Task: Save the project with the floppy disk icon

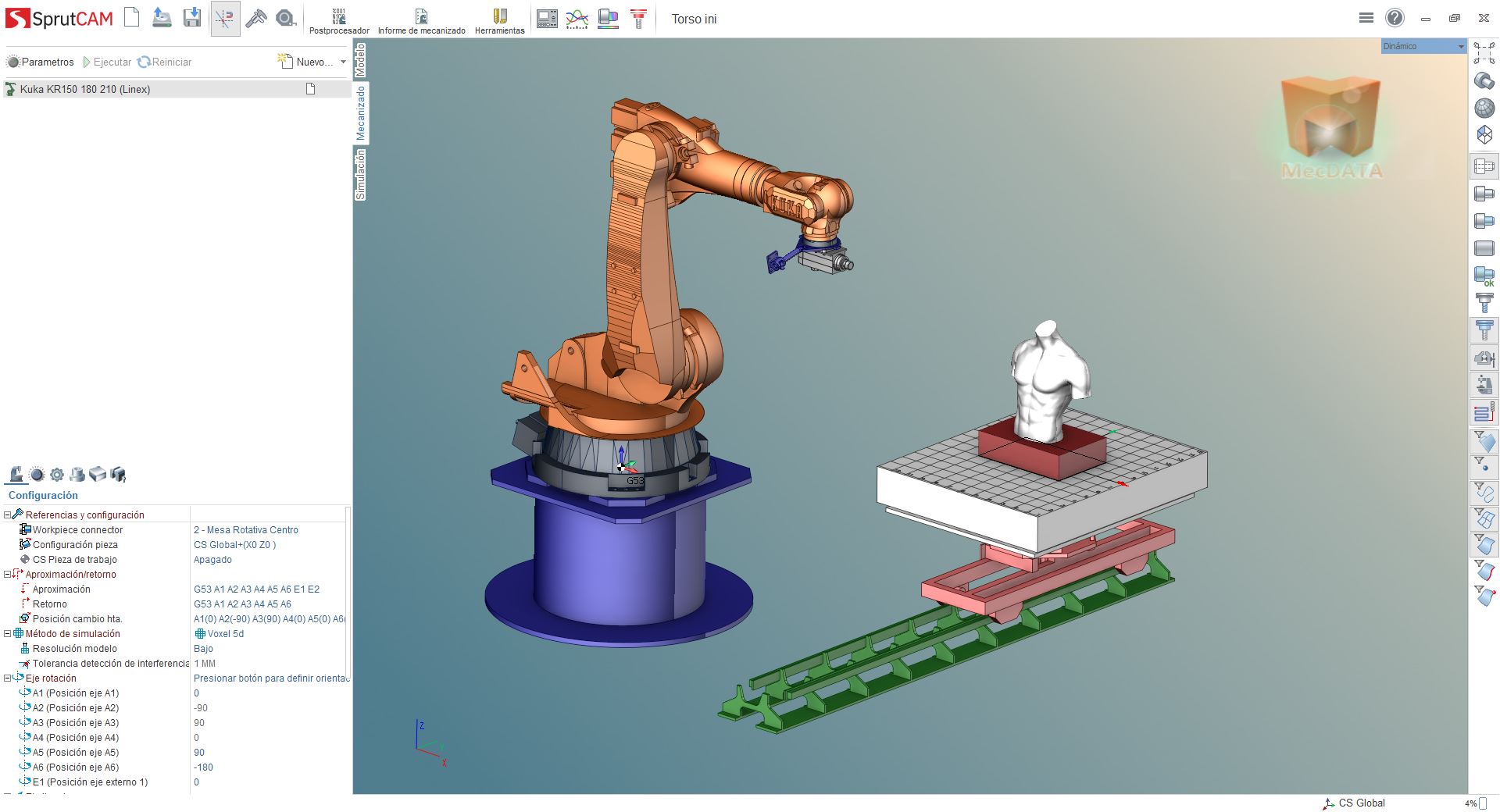Action: (192, 17)
